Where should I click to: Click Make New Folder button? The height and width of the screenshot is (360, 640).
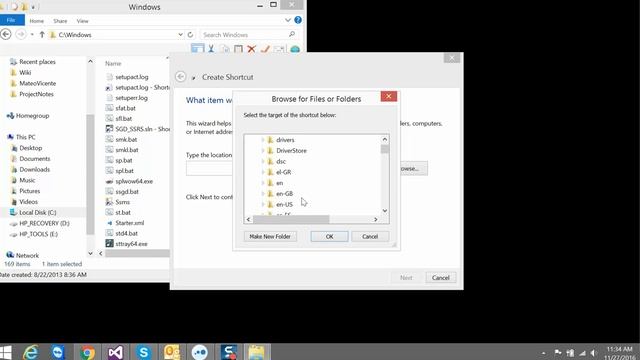click(x=270, y=236)
